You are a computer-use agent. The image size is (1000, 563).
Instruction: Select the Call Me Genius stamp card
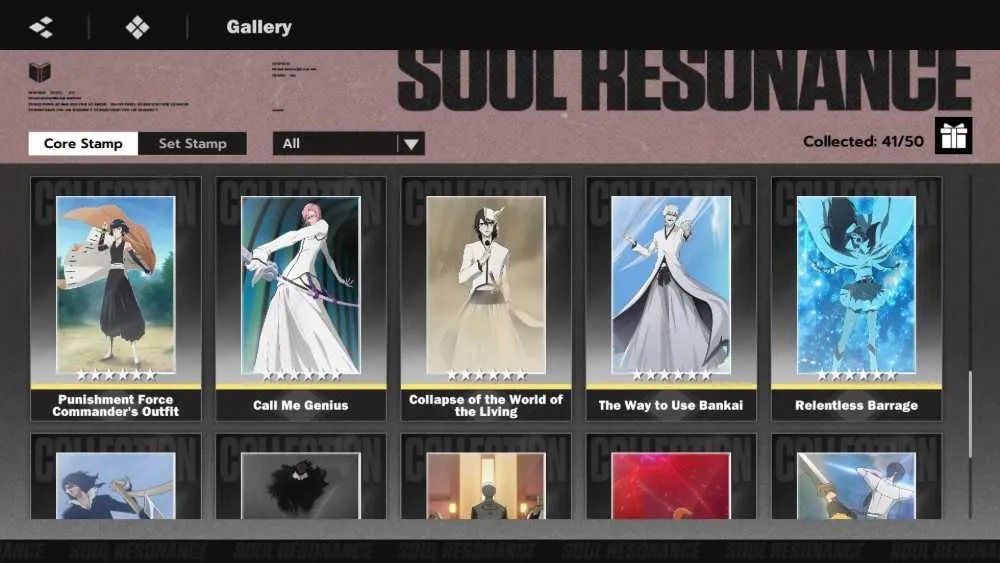300,299
